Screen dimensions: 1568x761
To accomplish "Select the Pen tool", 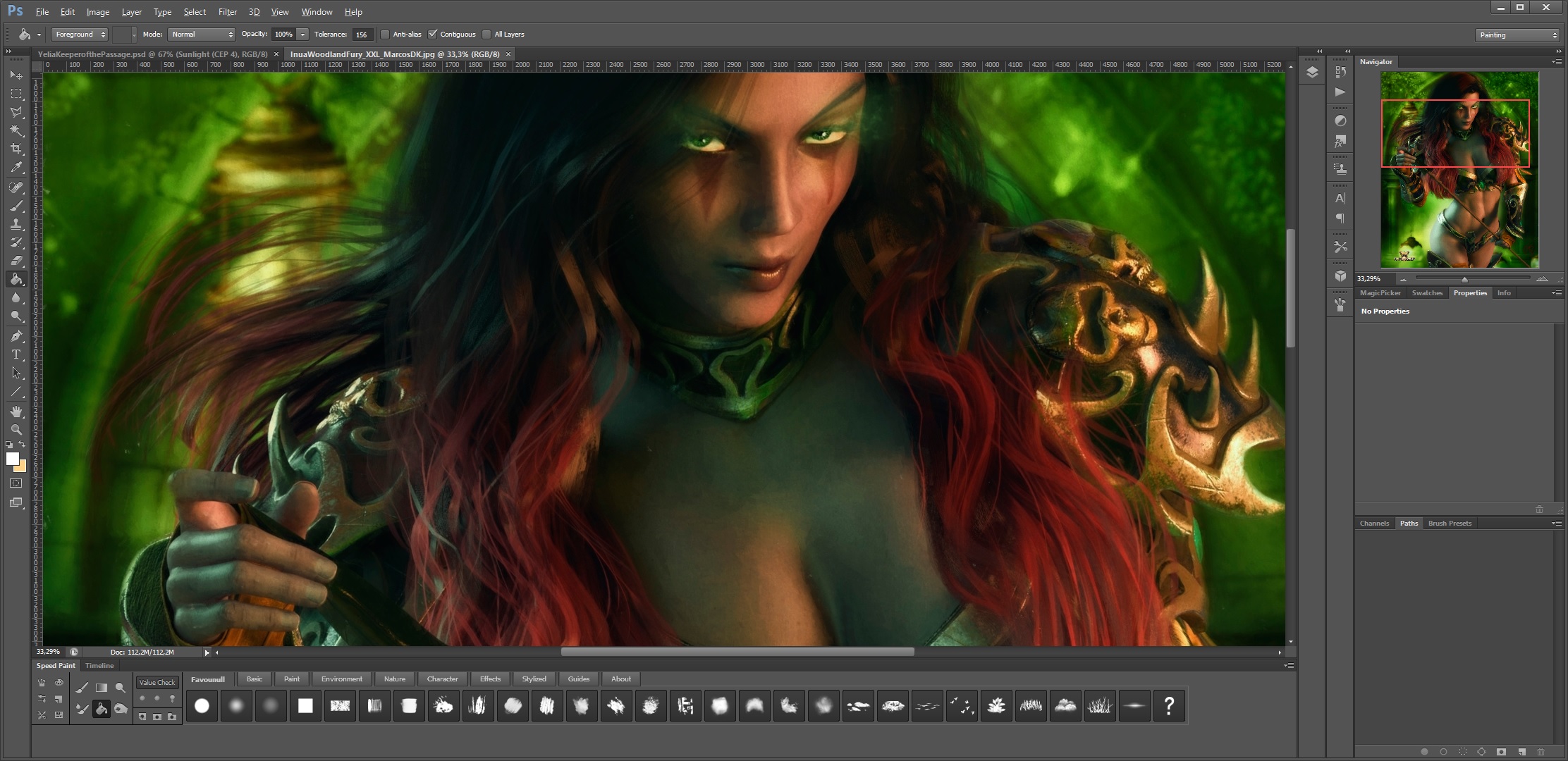I will [16, 336].
